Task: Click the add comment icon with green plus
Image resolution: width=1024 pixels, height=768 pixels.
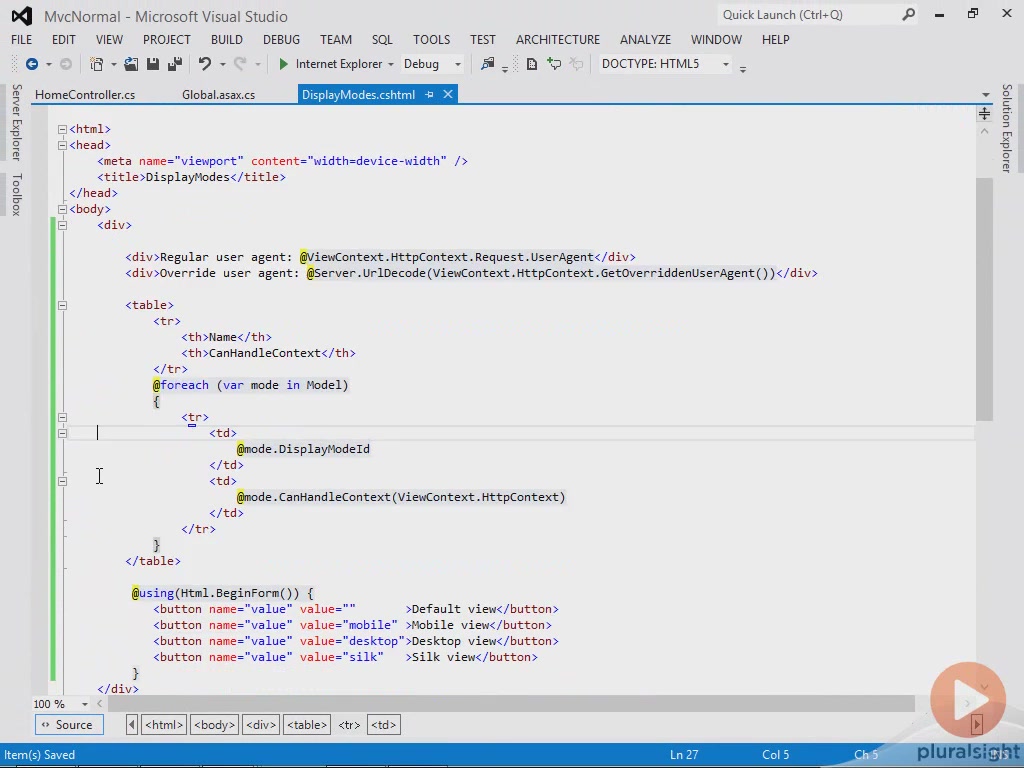Action: [x=554, y=64]
